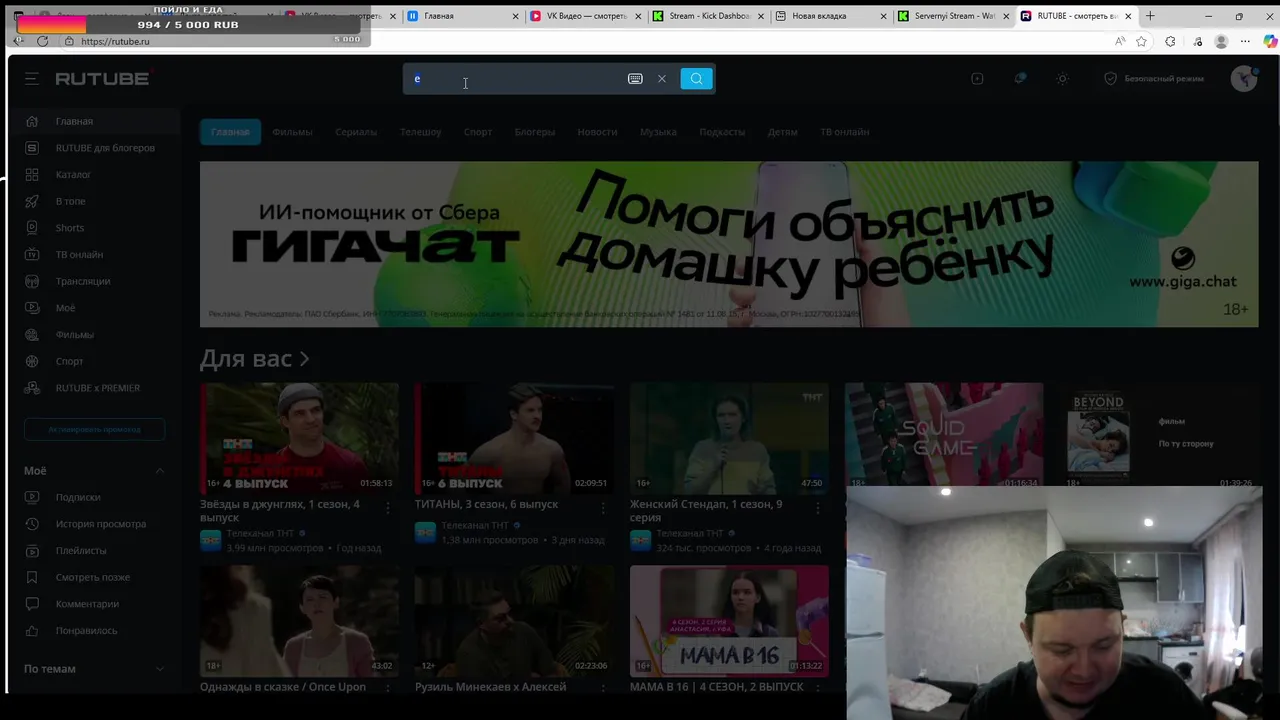Select the top Спорт category tab

(478, 132)
